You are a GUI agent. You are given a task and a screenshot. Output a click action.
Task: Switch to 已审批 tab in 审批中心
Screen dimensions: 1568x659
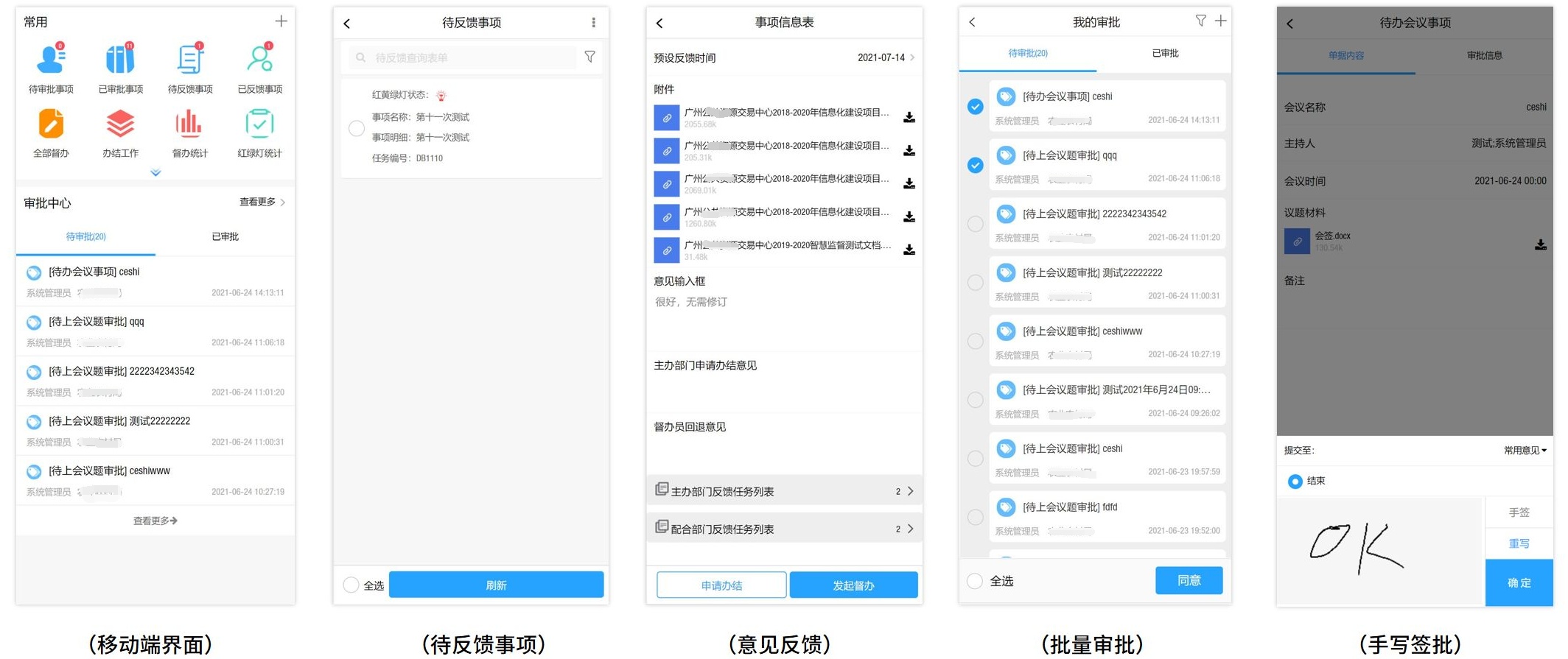(x=225, y=236)
